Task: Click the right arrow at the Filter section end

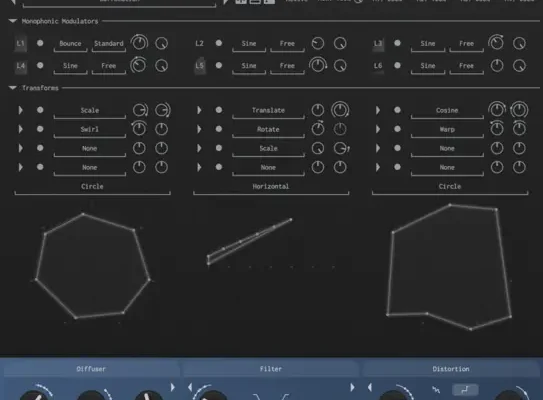Action: point(352,387)
